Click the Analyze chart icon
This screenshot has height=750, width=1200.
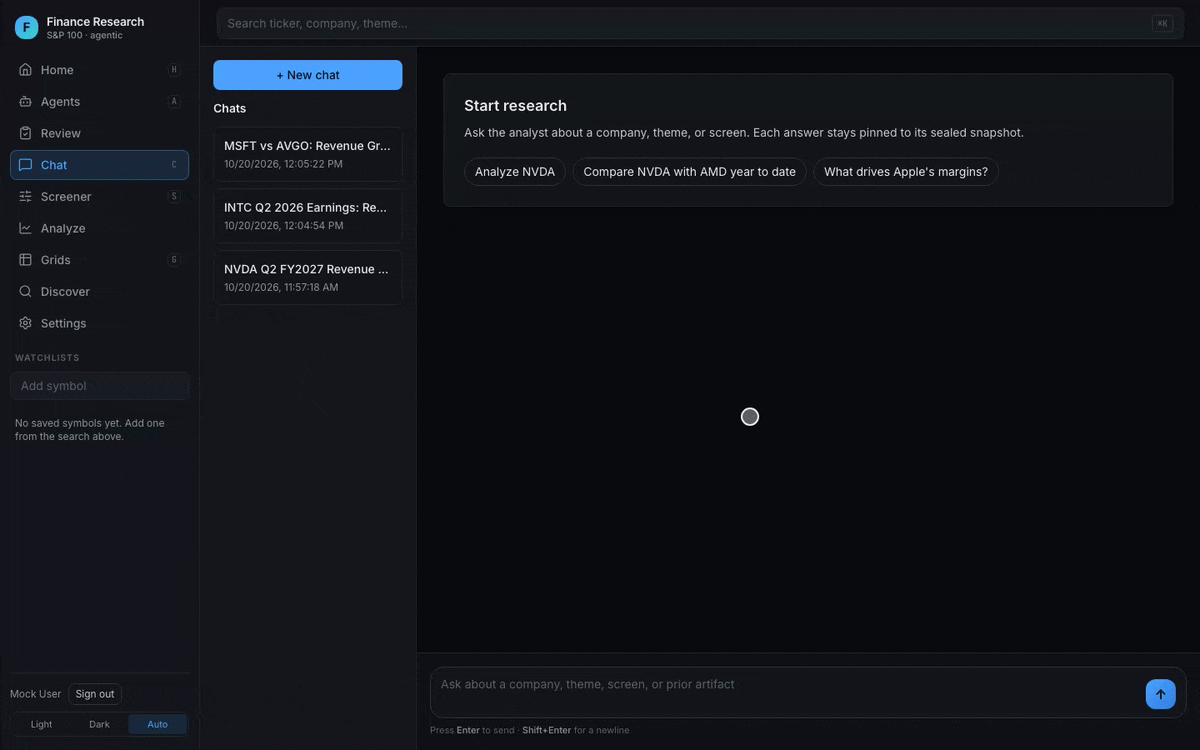tap(25, 228)
